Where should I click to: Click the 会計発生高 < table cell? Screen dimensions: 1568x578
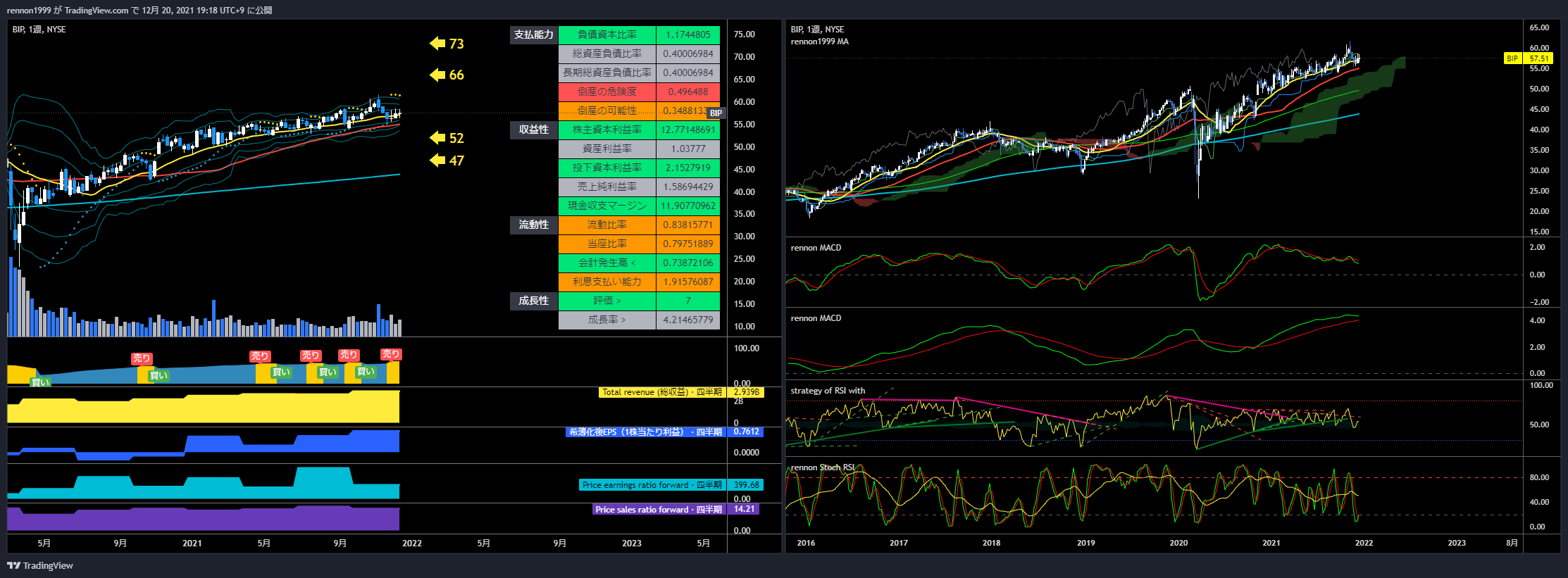point(607,263)
